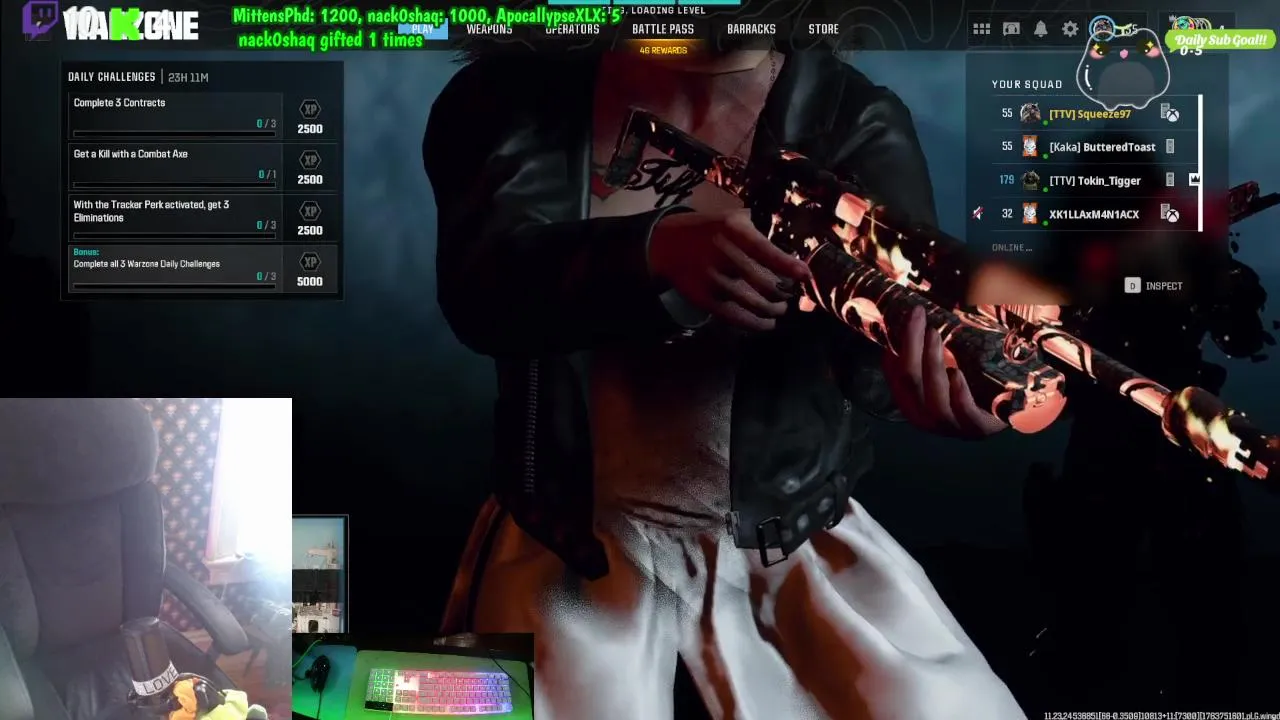This screenshot has height=720, width=1280.
Task: Click the Twitch logo overlay
Action: click(40, 19)
